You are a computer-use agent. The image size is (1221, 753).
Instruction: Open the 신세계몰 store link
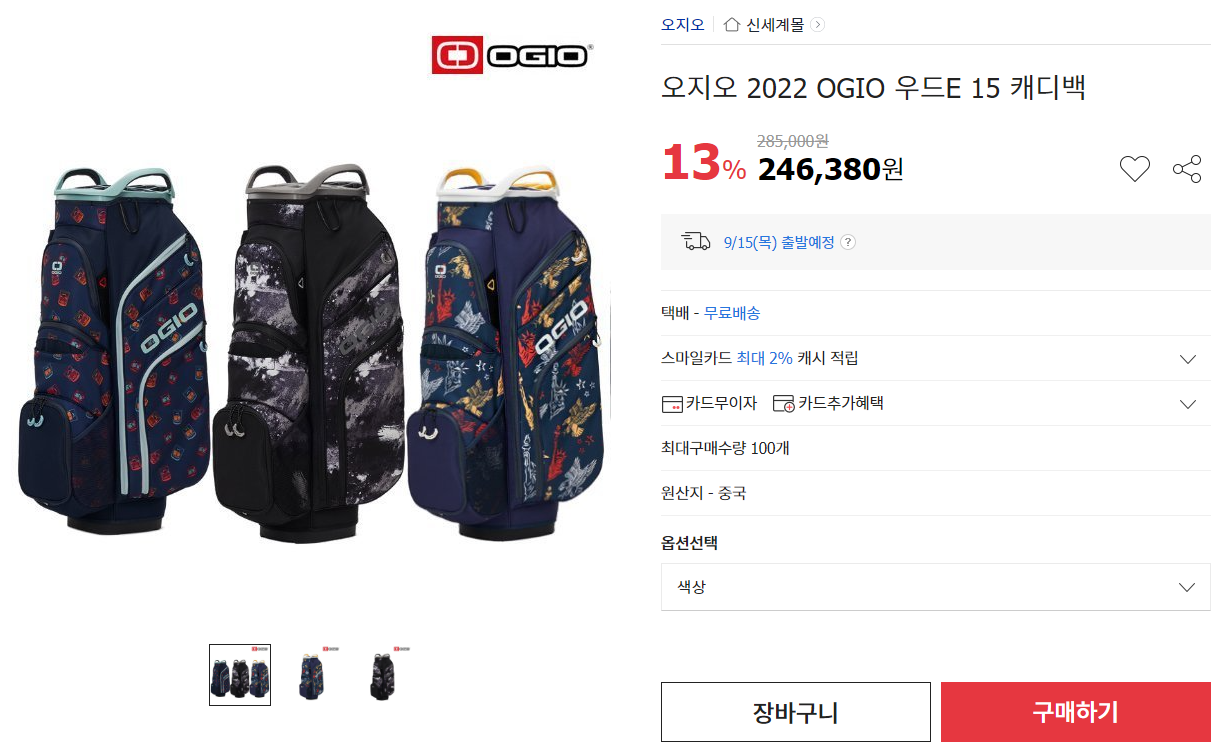point(775,25)
